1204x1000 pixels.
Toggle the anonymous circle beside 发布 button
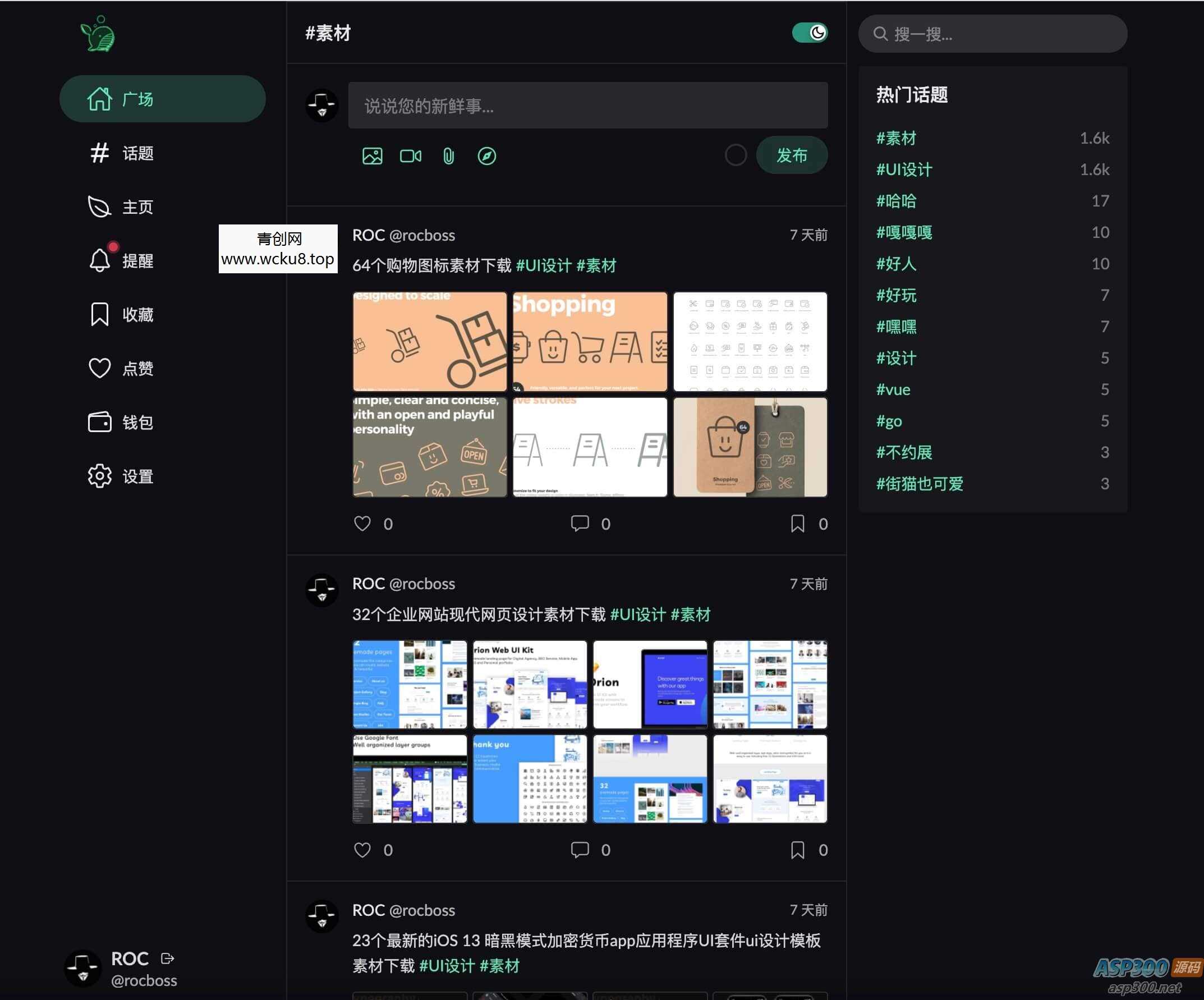point(736,155)
